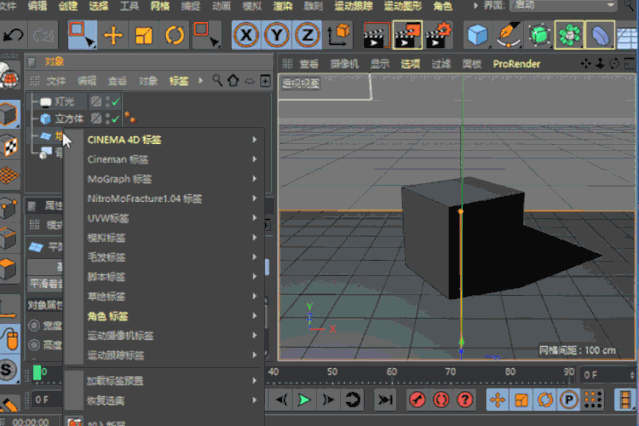Screen dimensions: 639x426
Task: Open Cineman 标签 submenu
Action: (x=164, y=159)
